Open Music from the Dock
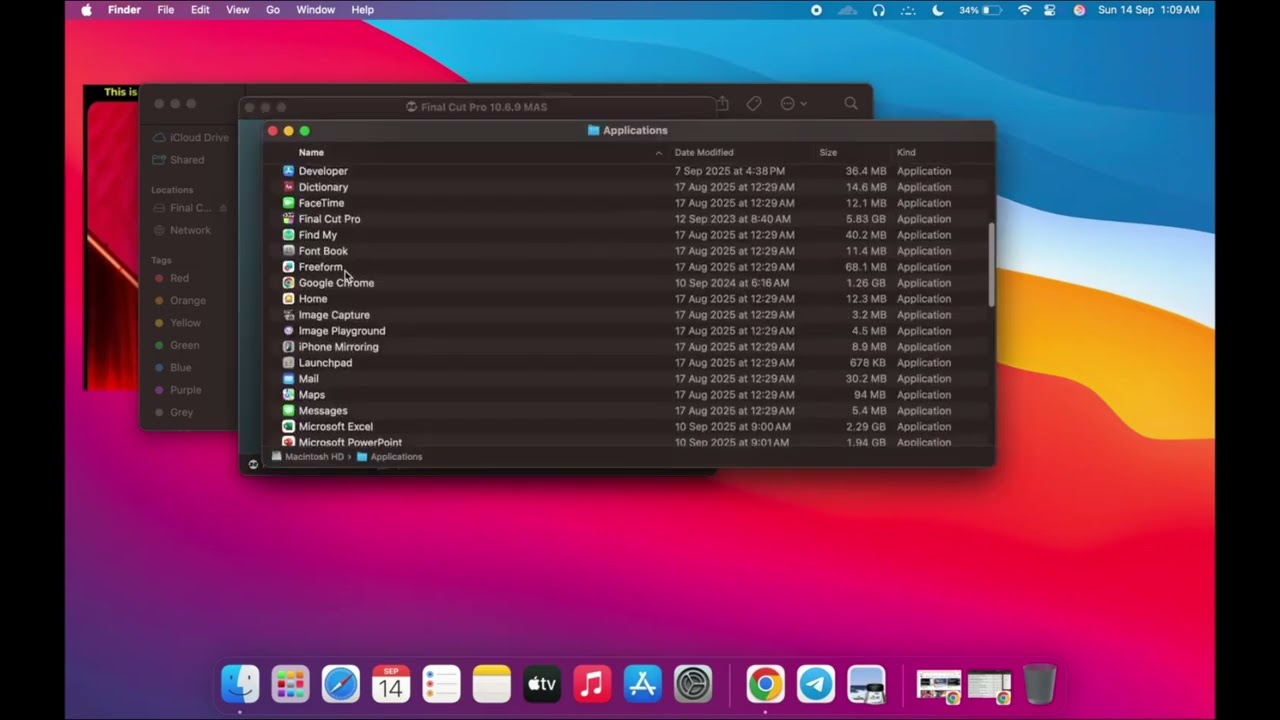1280x720 pixels. pos(592,685)
